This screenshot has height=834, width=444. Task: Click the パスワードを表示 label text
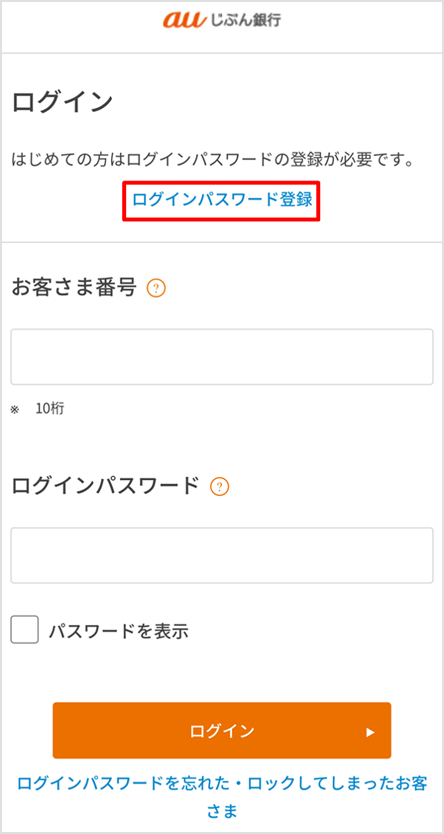119,631
